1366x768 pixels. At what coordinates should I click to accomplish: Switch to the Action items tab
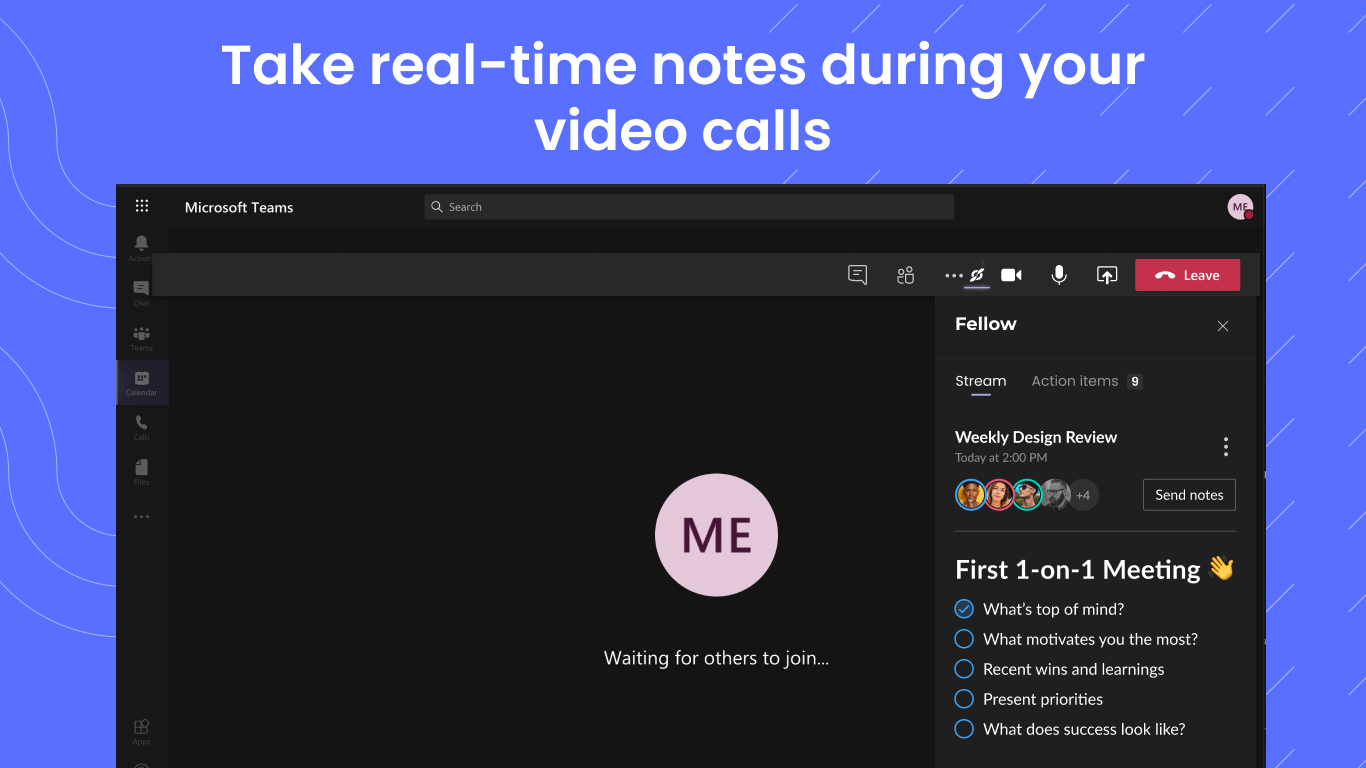click(x=1074, y=381)
